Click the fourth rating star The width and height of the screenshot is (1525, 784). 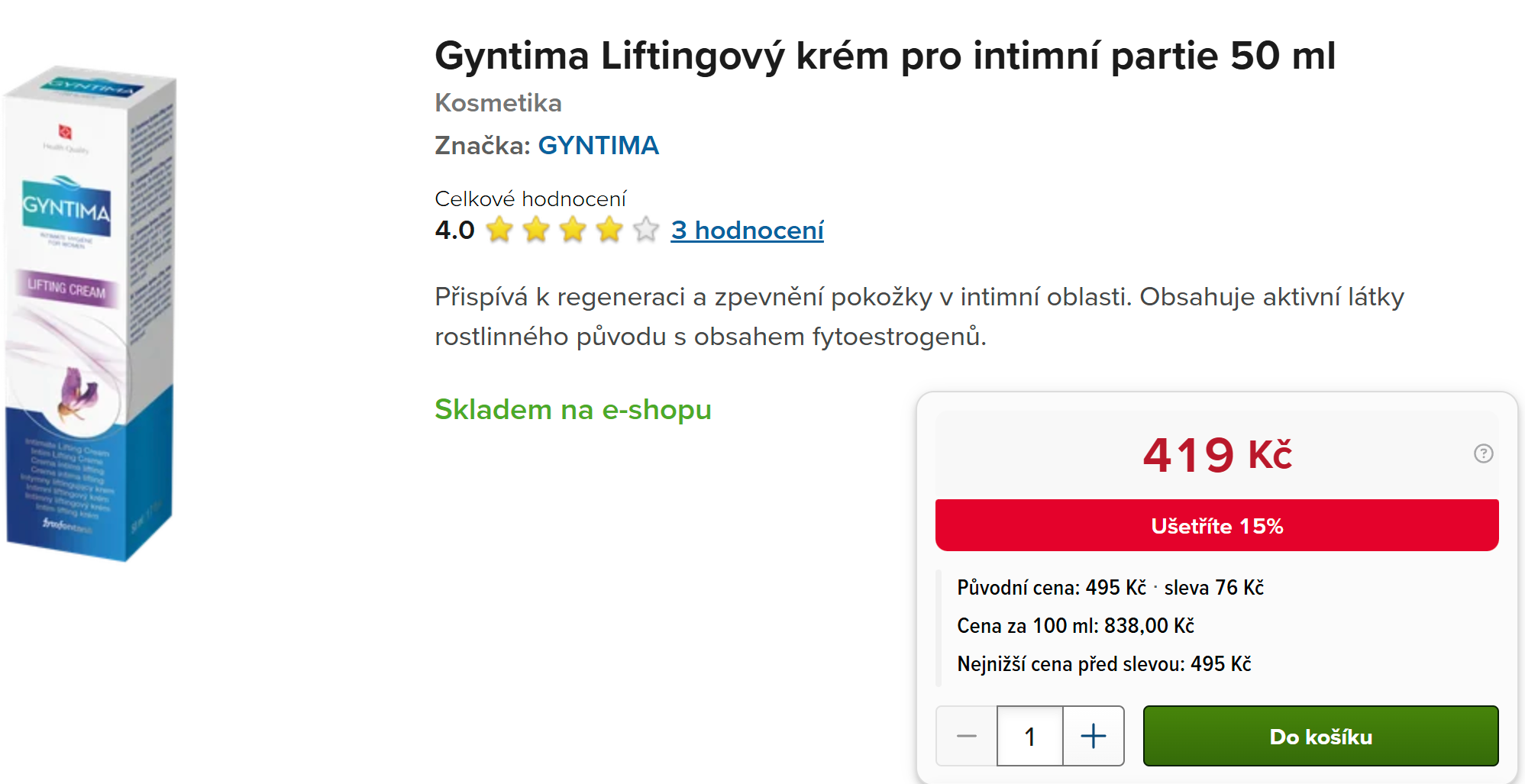[x=609, y=229]
